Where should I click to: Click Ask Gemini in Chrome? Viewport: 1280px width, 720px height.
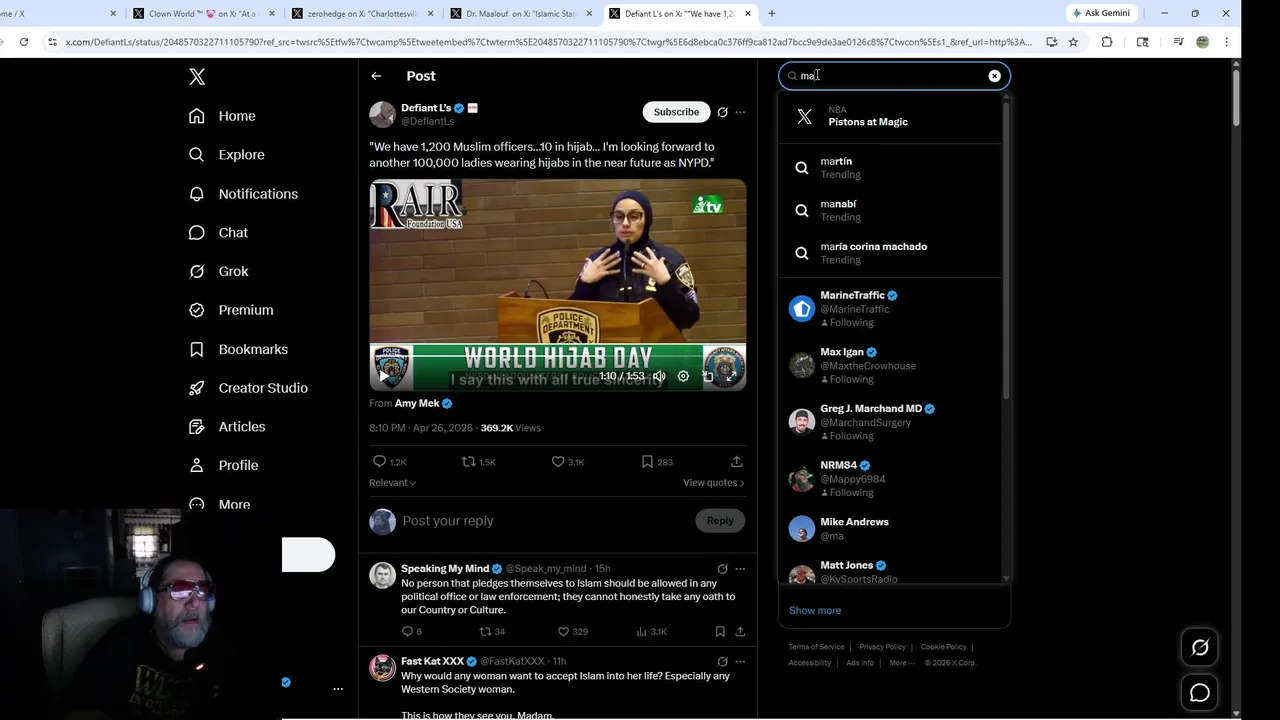point(1101,13)
